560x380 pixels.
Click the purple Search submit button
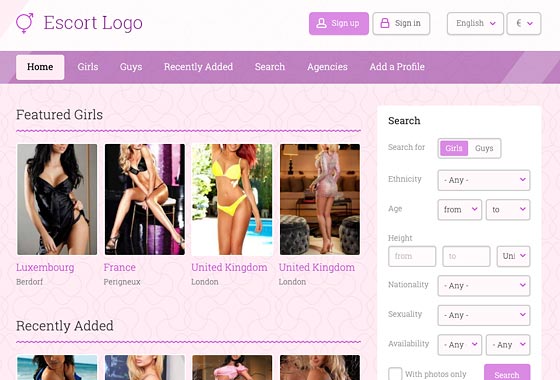pos(507,372)
